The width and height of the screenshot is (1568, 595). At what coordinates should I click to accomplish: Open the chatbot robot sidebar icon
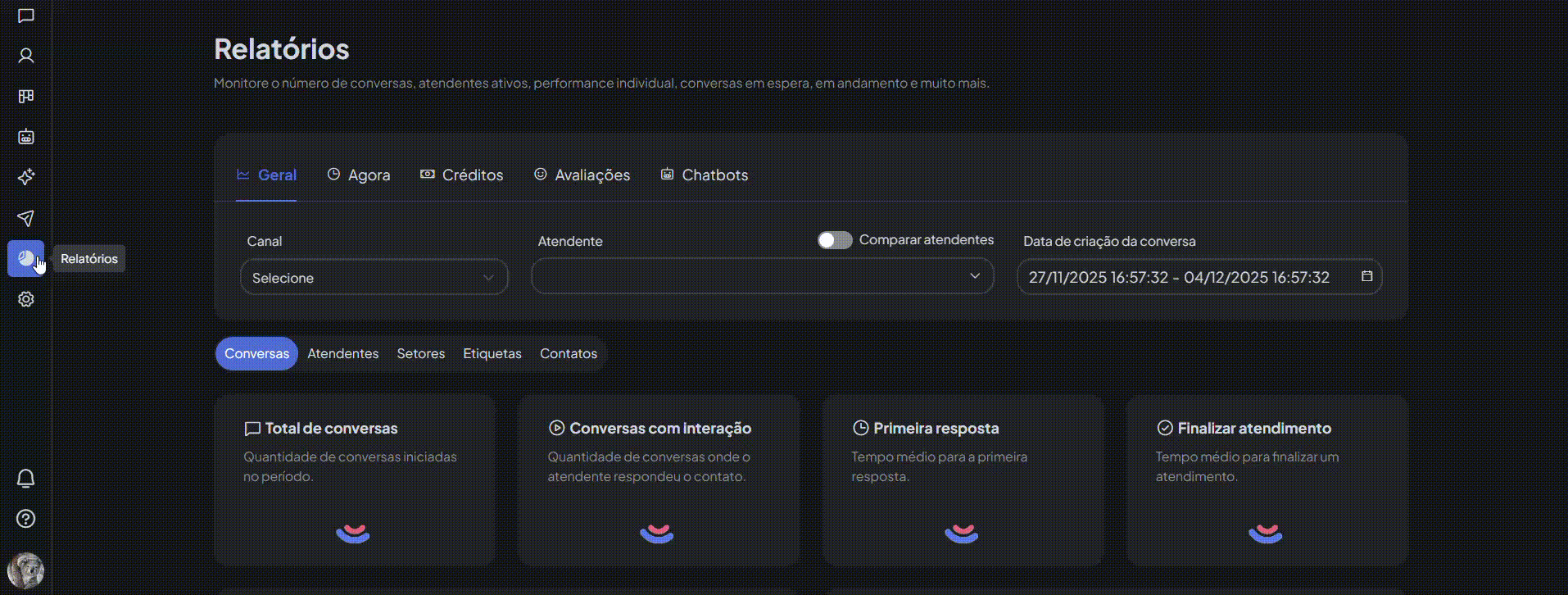pos(26,137)
